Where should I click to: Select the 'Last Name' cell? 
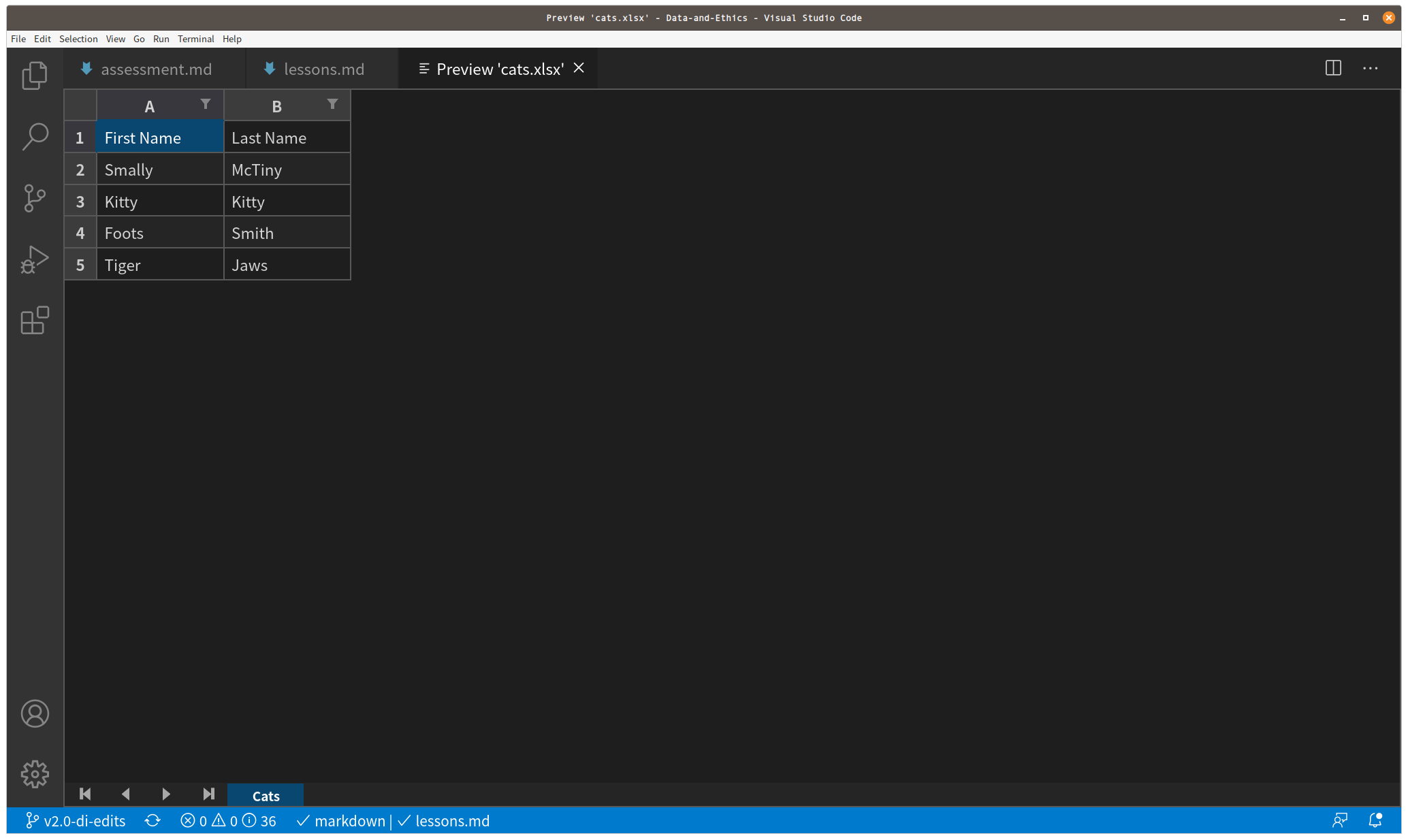pos(287,138)
